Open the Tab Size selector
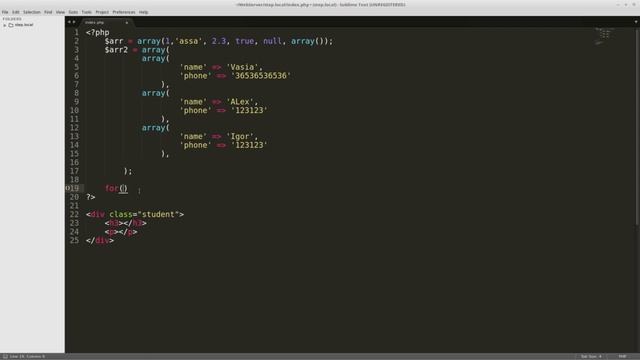This screenshot has height=360, width=640. (591, 356)
